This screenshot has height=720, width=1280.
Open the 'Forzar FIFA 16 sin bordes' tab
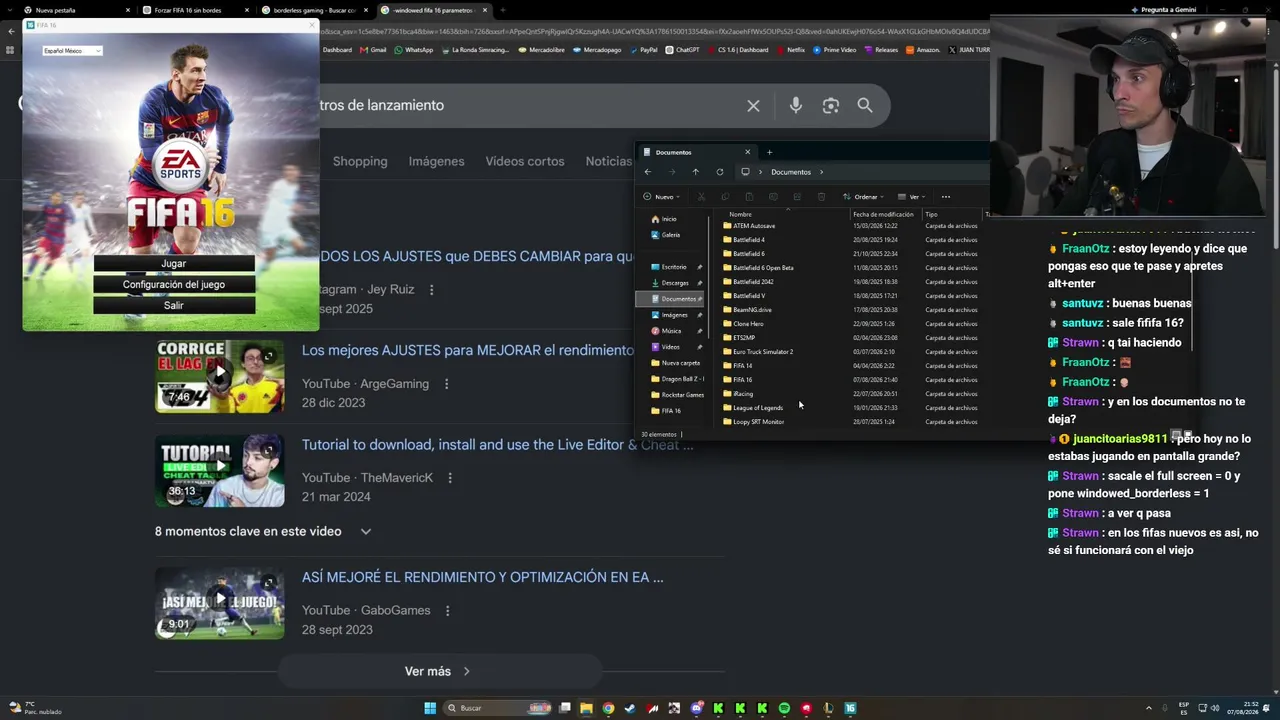(198, 10)
